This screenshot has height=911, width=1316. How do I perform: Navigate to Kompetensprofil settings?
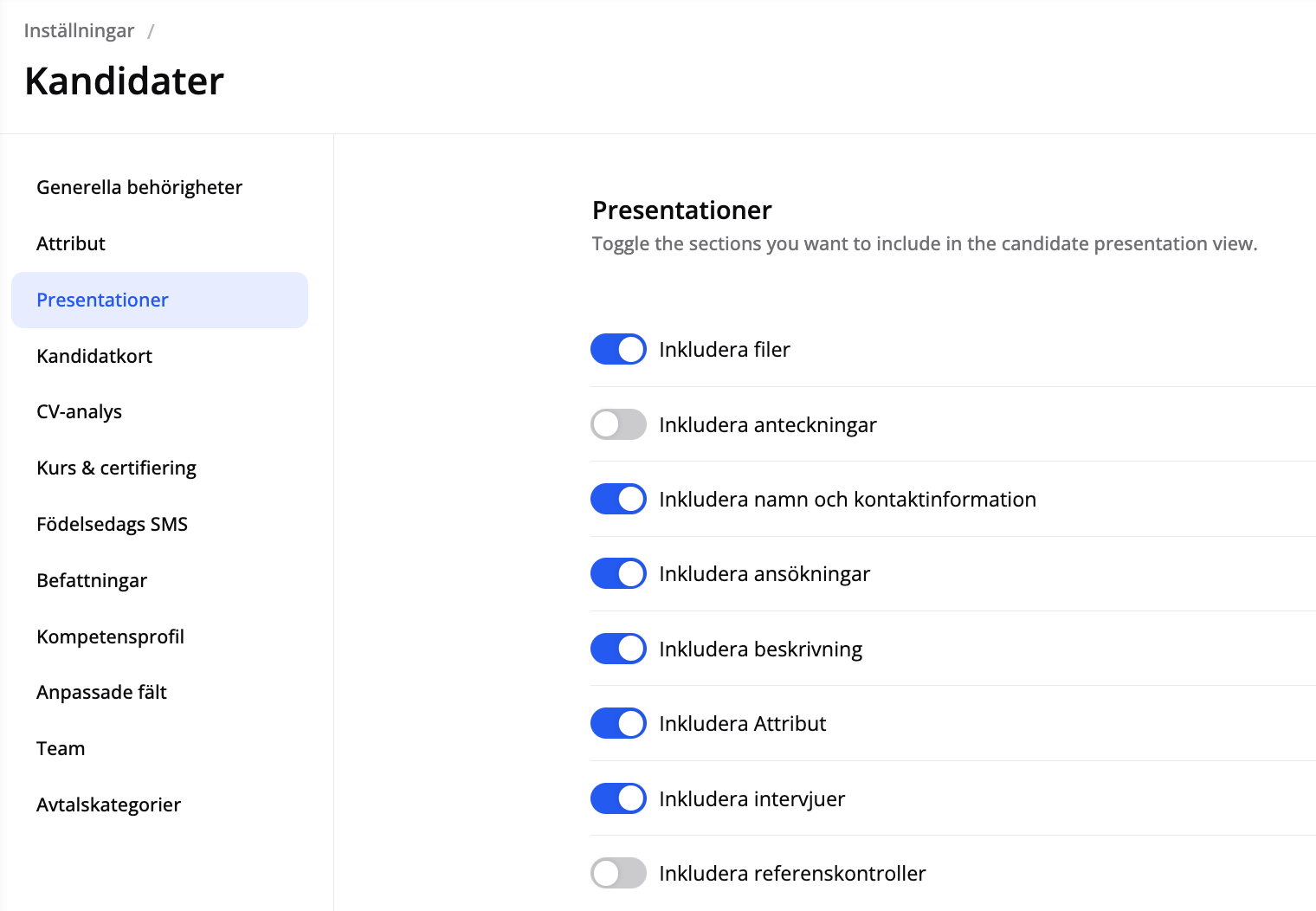110,636
